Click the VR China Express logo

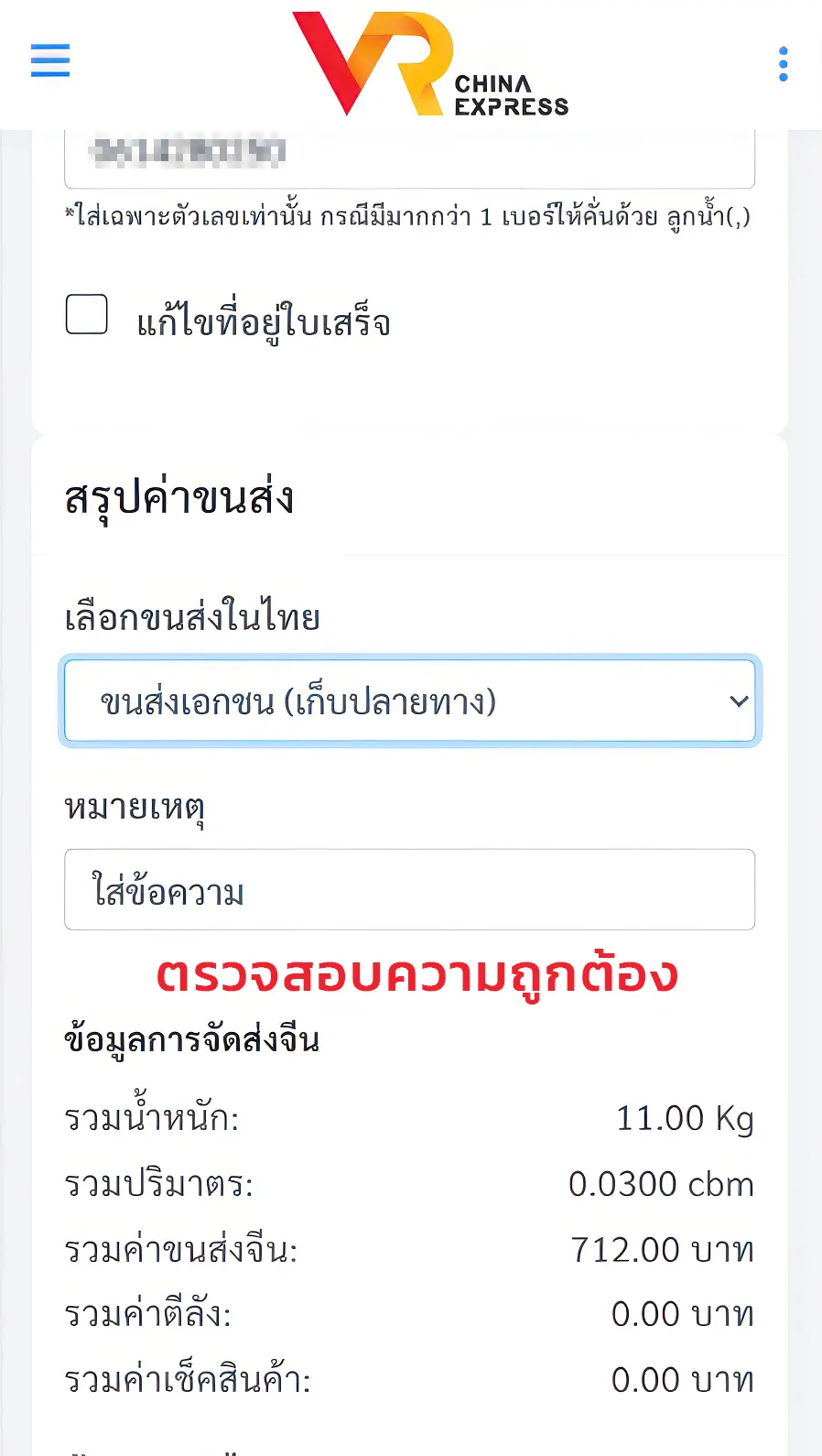429,64
